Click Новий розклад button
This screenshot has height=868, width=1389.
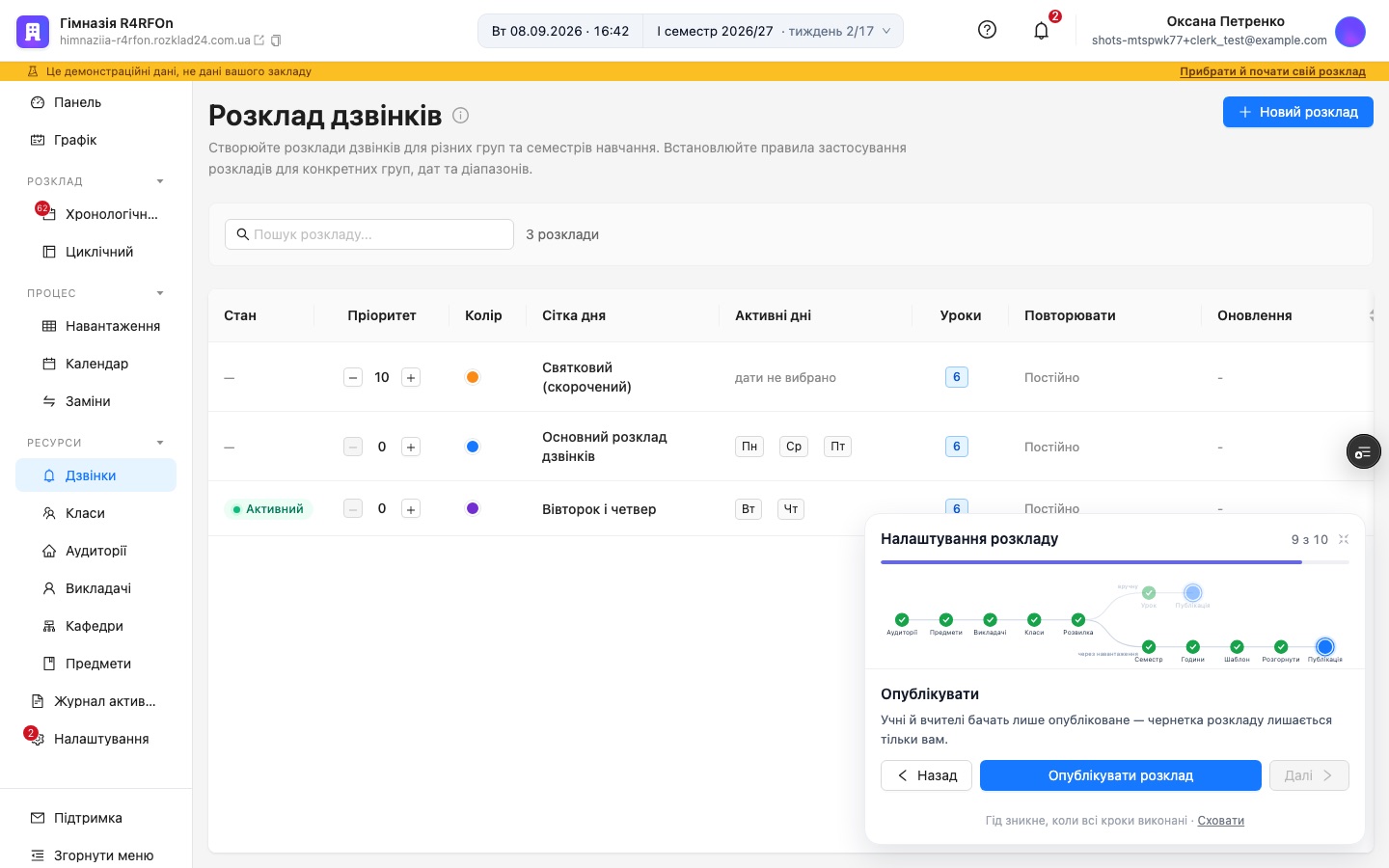(1298, 112)
